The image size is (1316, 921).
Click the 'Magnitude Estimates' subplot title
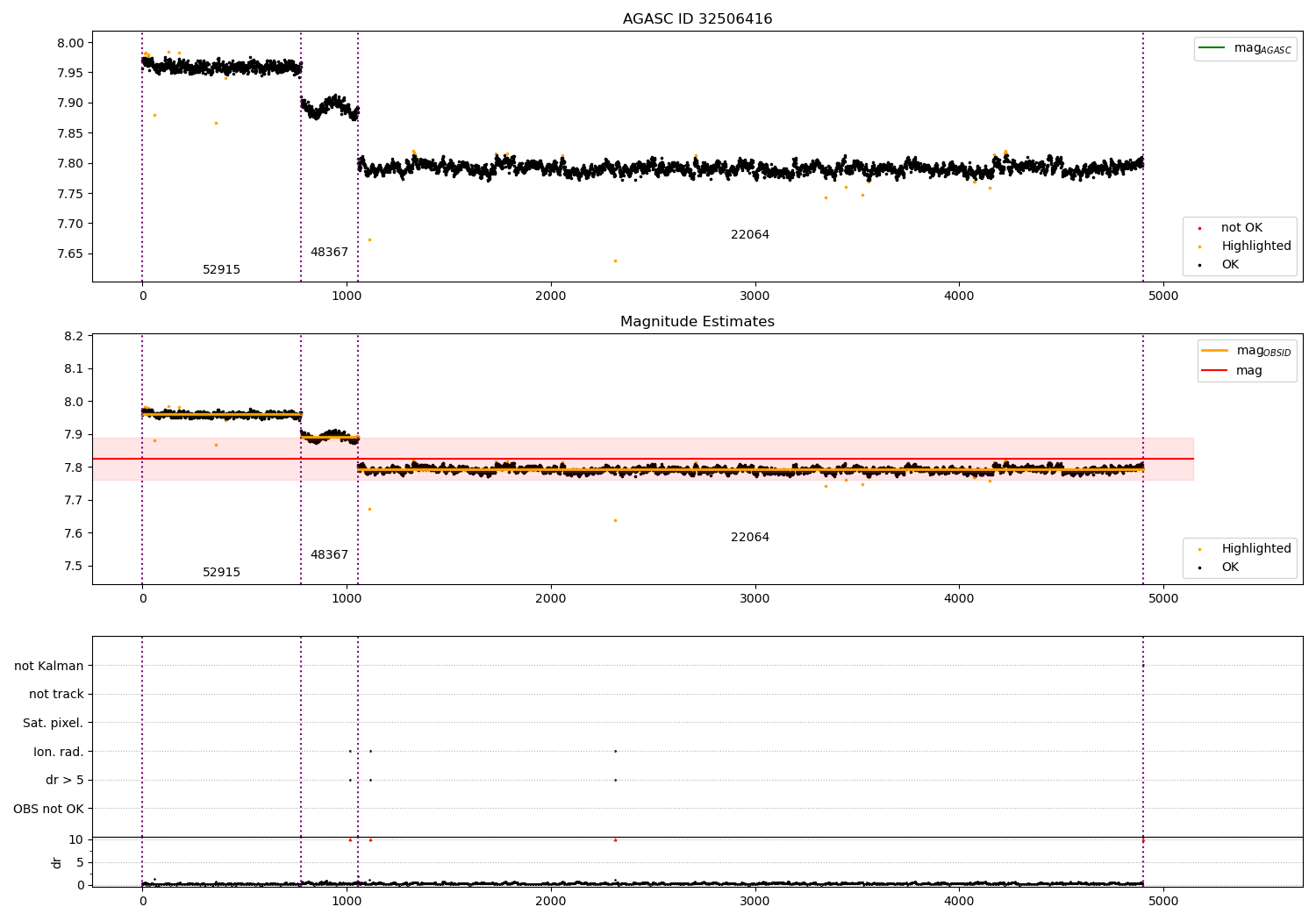pyautogui.click(x=697, y=322)
